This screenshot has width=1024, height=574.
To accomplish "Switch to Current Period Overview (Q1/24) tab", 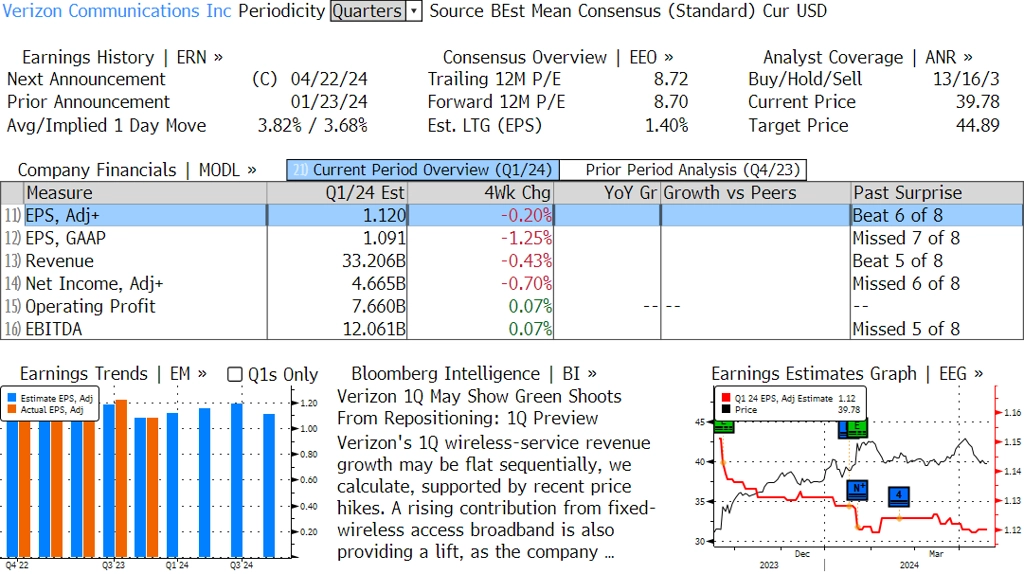I will (423, 170).
